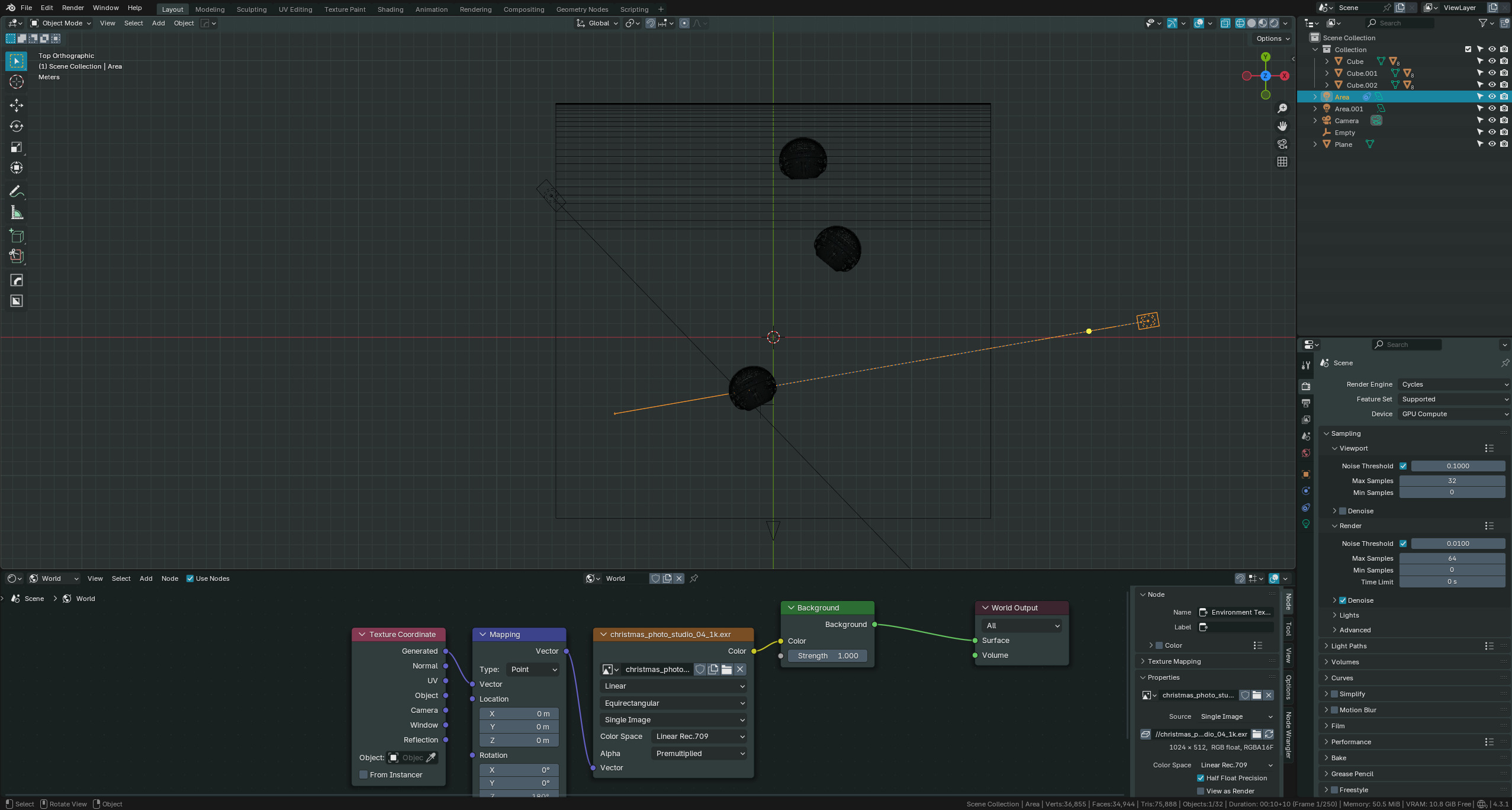The width and height of the screenshot is (1512, 810).
Task: Click the Add Cube tool icon
Action: (x=17, y=236)
